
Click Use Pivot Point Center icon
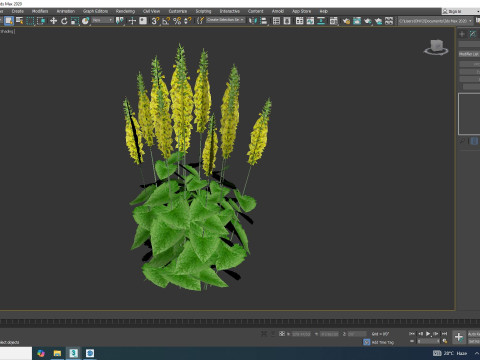tap(120, 21)
